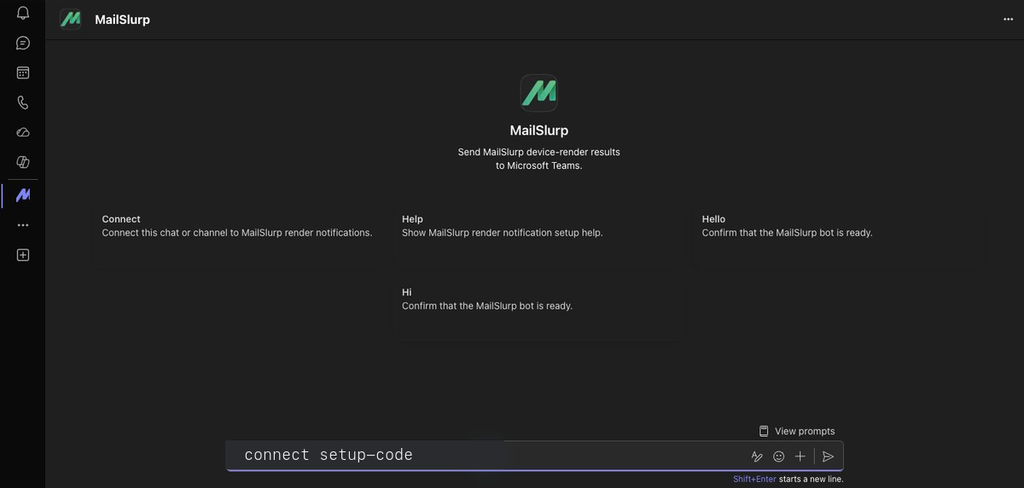Open the compose box plus actions menu
The width and height of the screenshot is (1024, 488).
click(x=800, y=457)
